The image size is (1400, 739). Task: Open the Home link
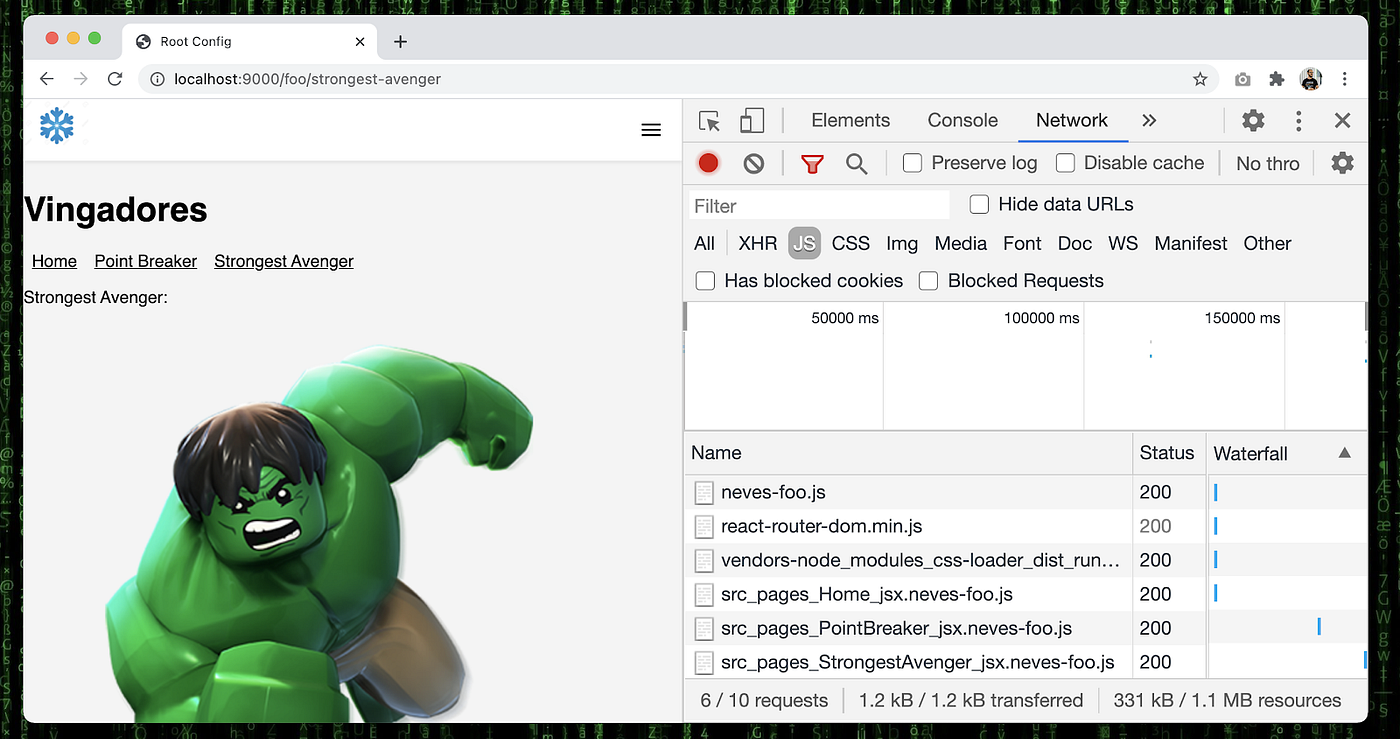(54, 261)
